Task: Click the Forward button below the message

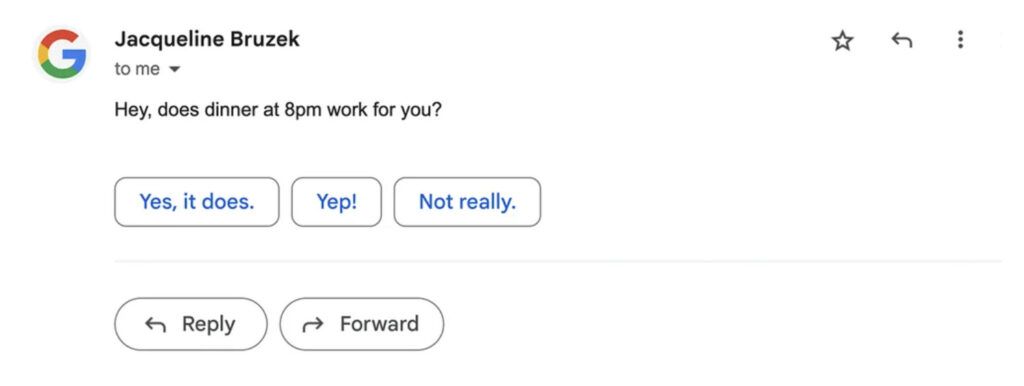Action: (362, 324)
